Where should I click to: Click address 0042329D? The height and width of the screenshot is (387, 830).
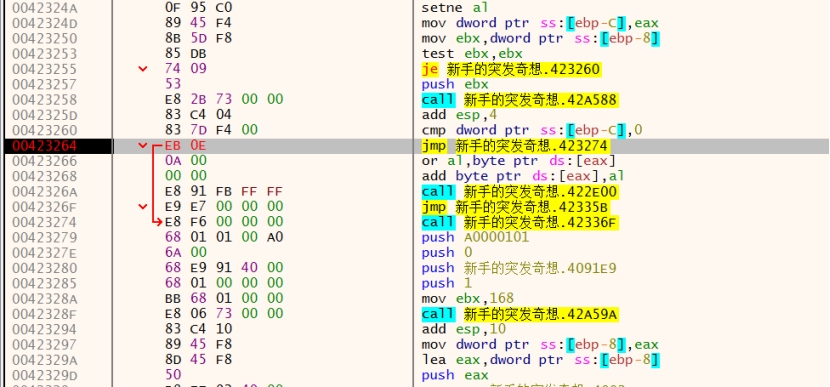coord(44,375)
